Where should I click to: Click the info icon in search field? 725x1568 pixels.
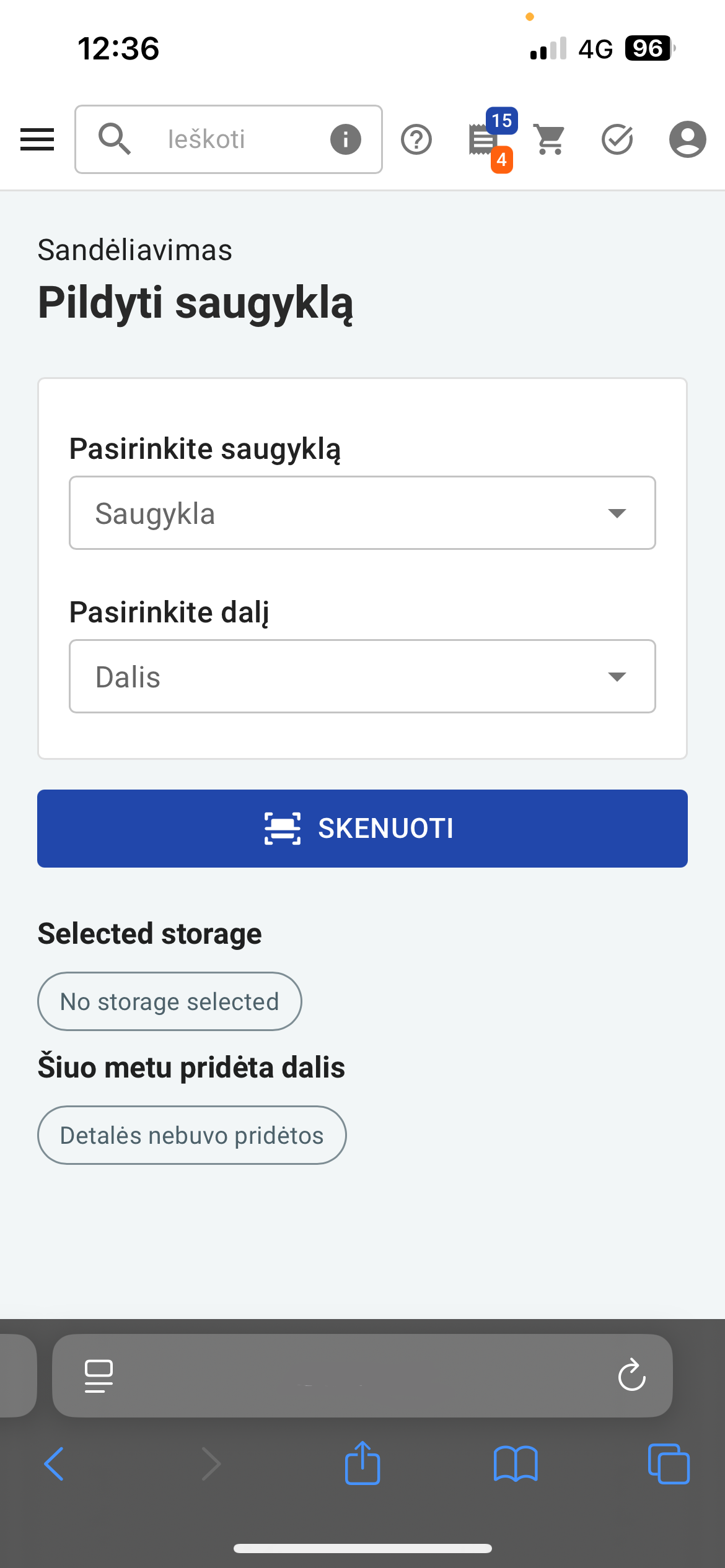346,139
